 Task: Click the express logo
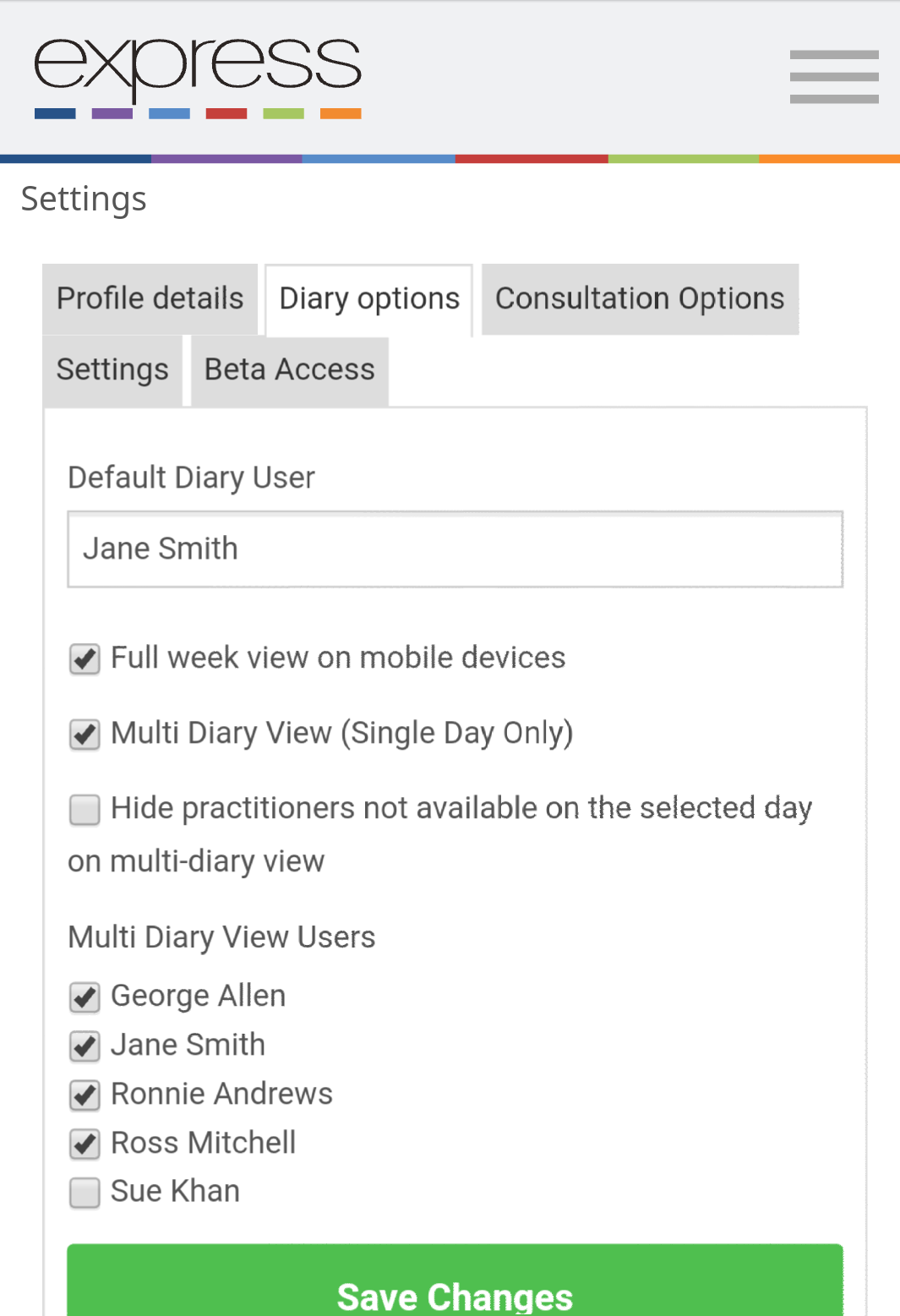click(x=198, y=78)
